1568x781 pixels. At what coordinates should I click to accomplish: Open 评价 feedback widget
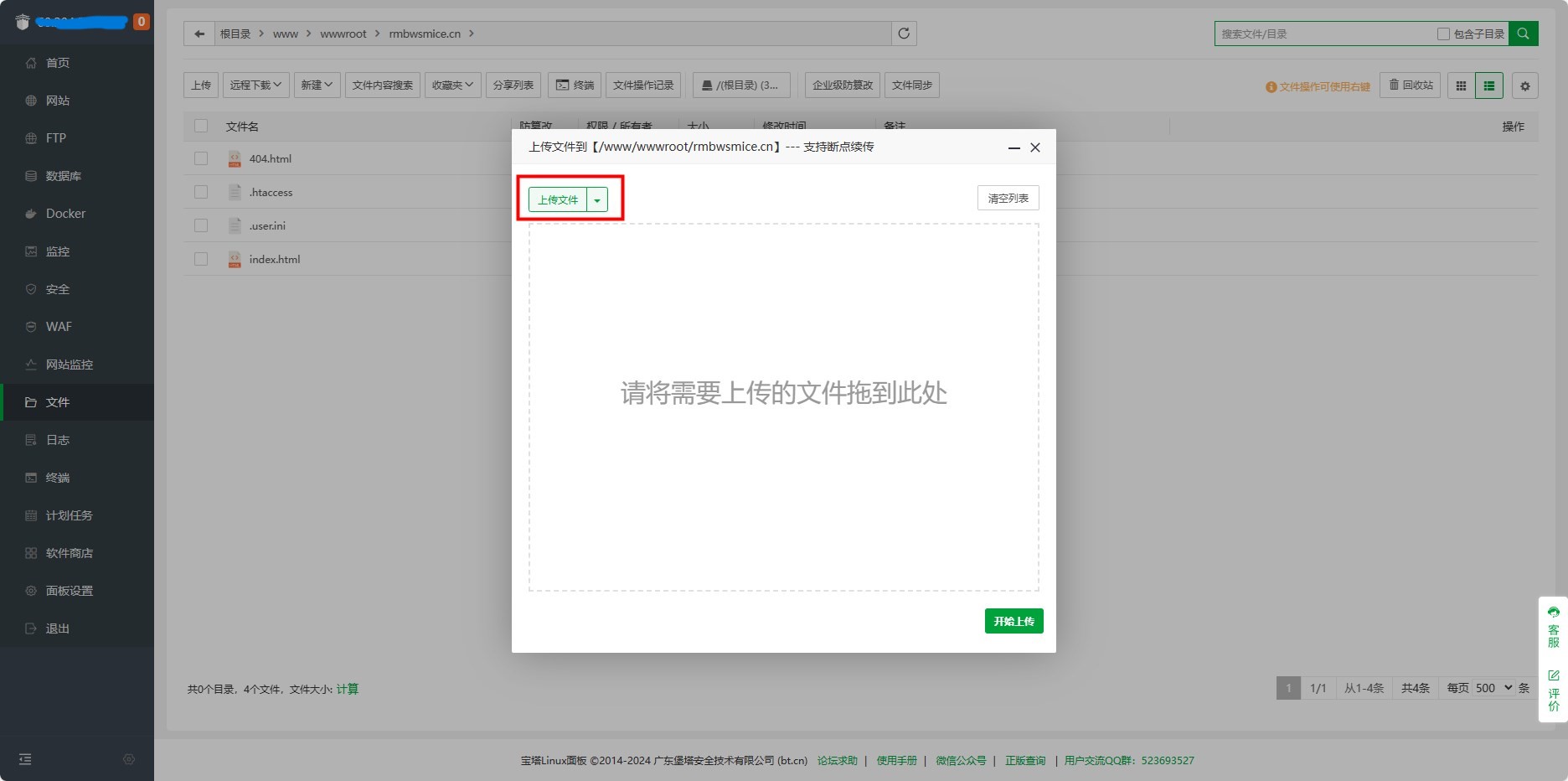click(1554, 690)
